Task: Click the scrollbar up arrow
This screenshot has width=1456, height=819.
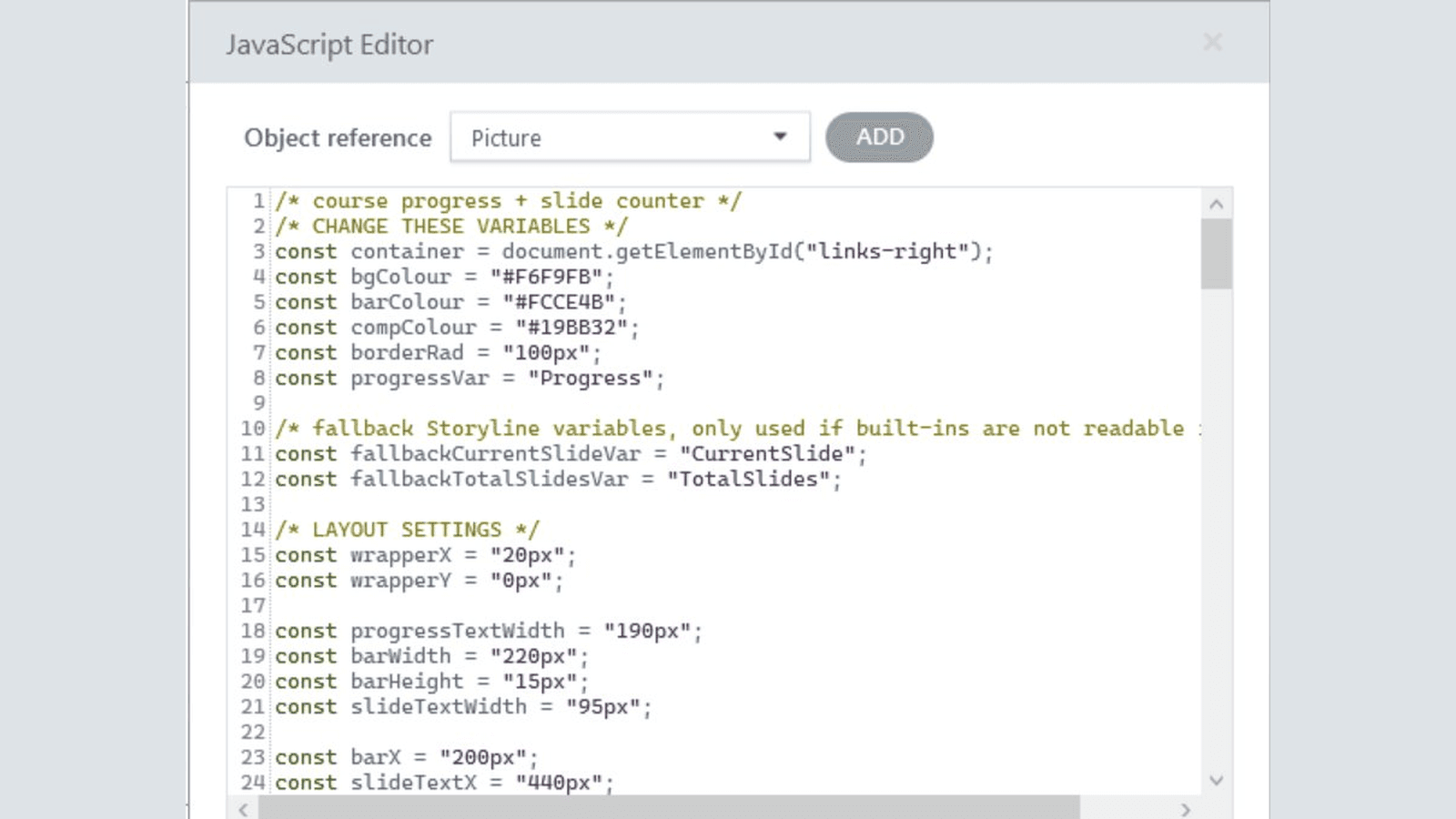Action: tap(1217, 203)
